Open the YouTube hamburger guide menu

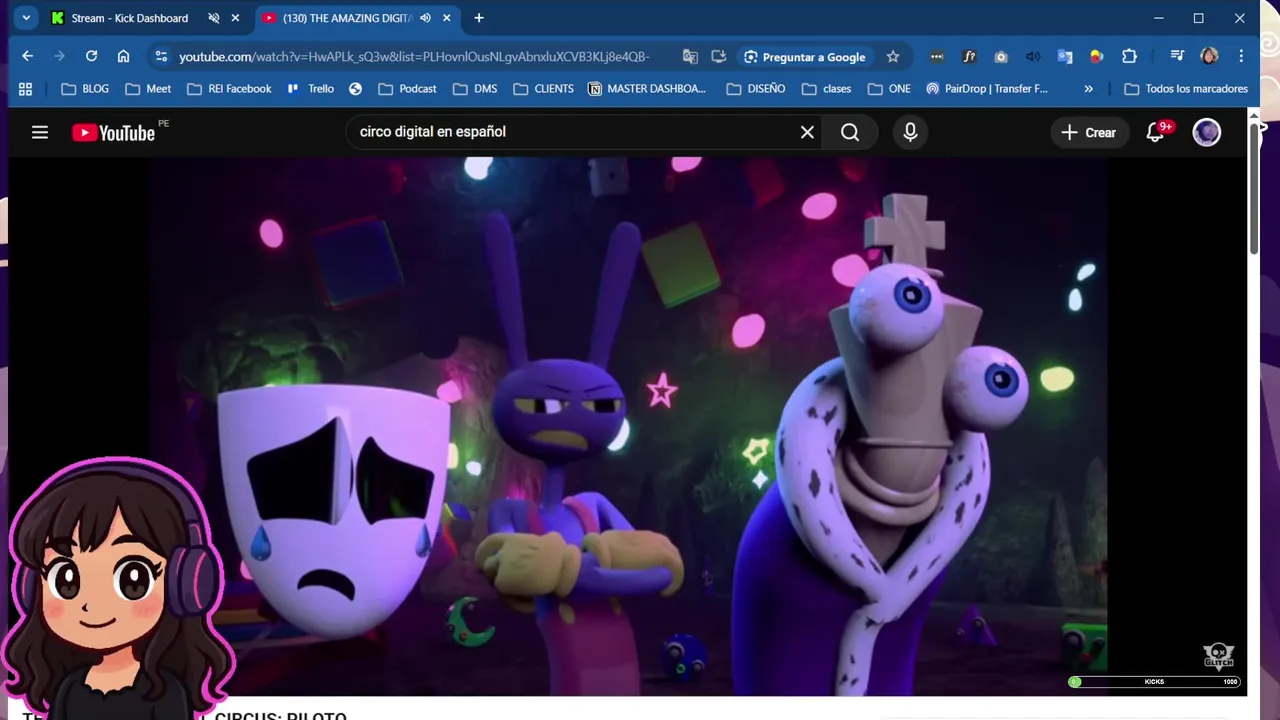40,132
